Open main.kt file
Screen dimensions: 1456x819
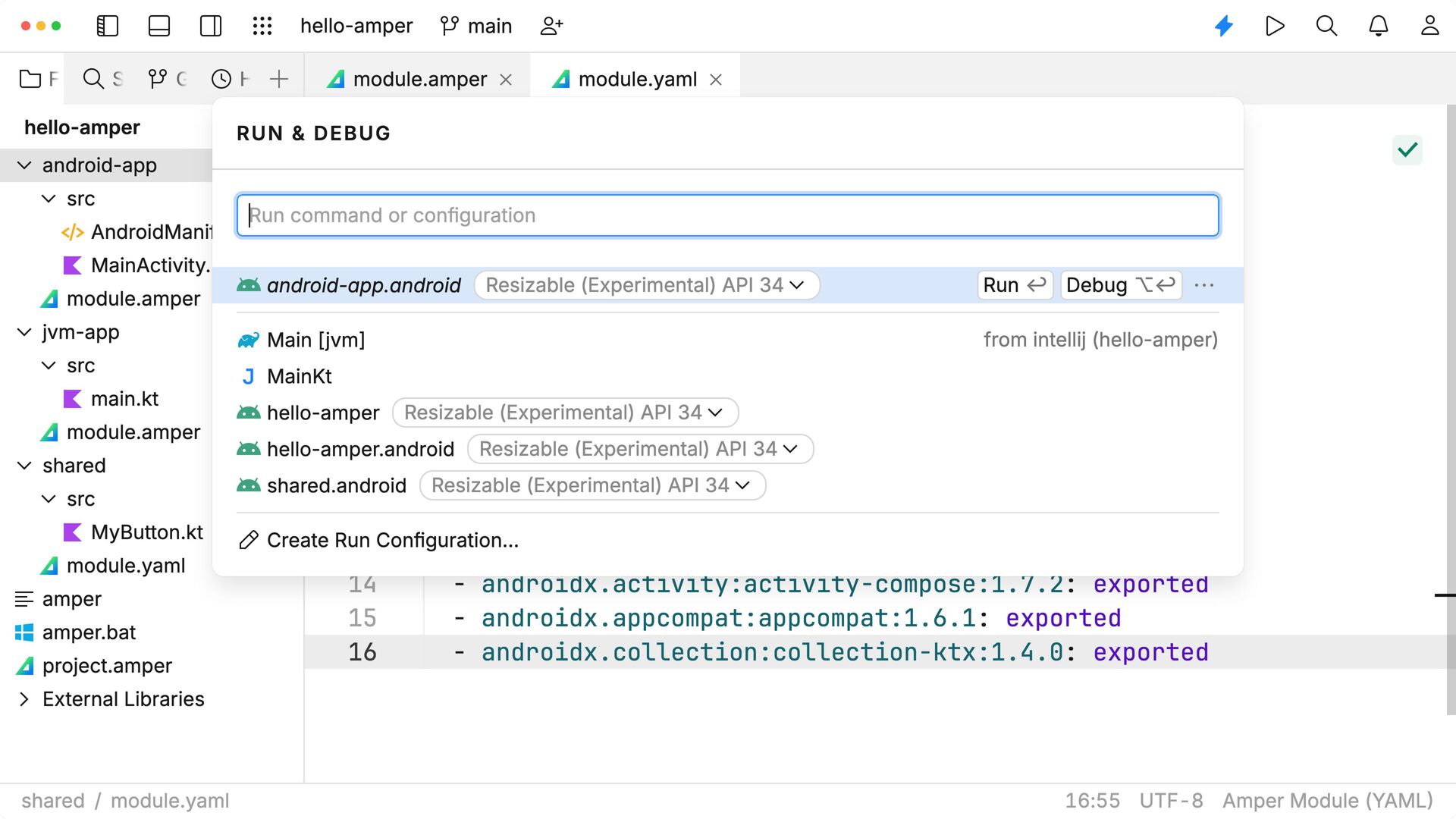pos(111,399)
